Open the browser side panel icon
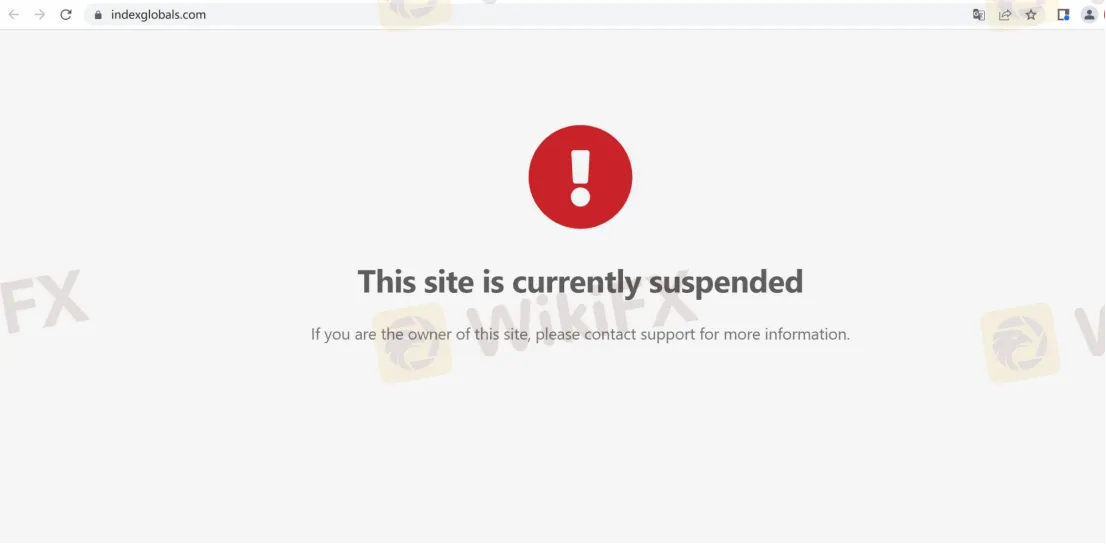The height and width of the screenshot is (544, 1106). tap(1063, 14)
